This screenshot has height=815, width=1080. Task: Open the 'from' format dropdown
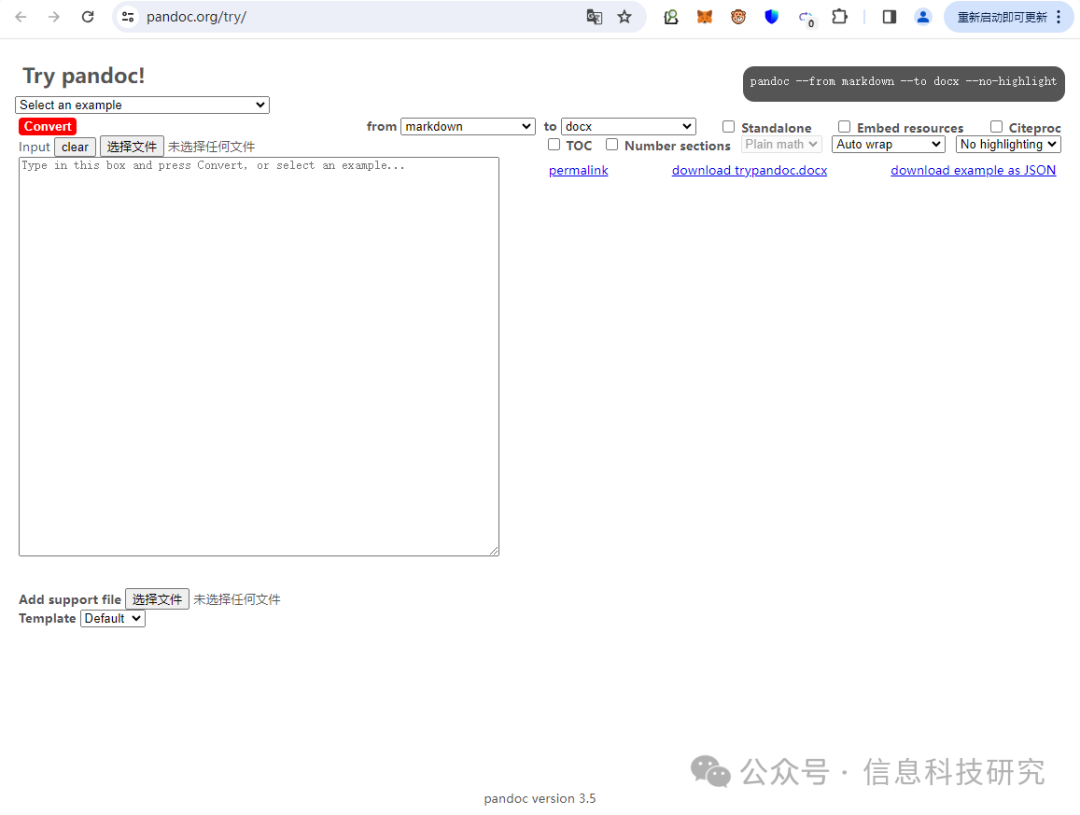click(x=467, y=126)
